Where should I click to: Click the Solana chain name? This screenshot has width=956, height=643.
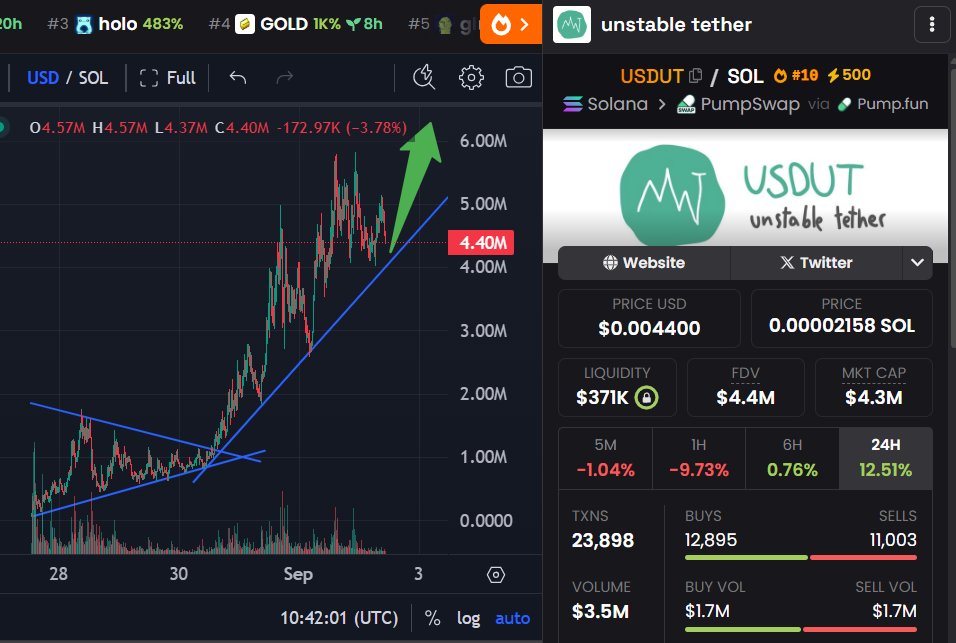pyautogui.click(x=617, y=104)
